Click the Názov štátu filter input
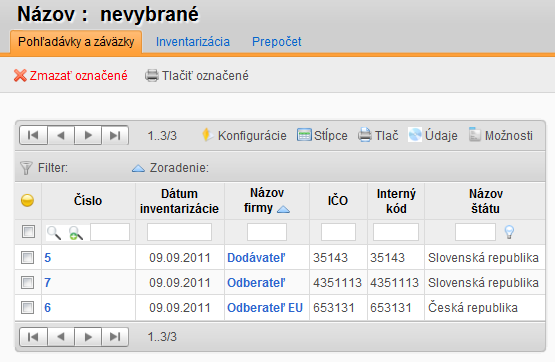The height and width of the screenshot is (362, 555). coord(475,232)
